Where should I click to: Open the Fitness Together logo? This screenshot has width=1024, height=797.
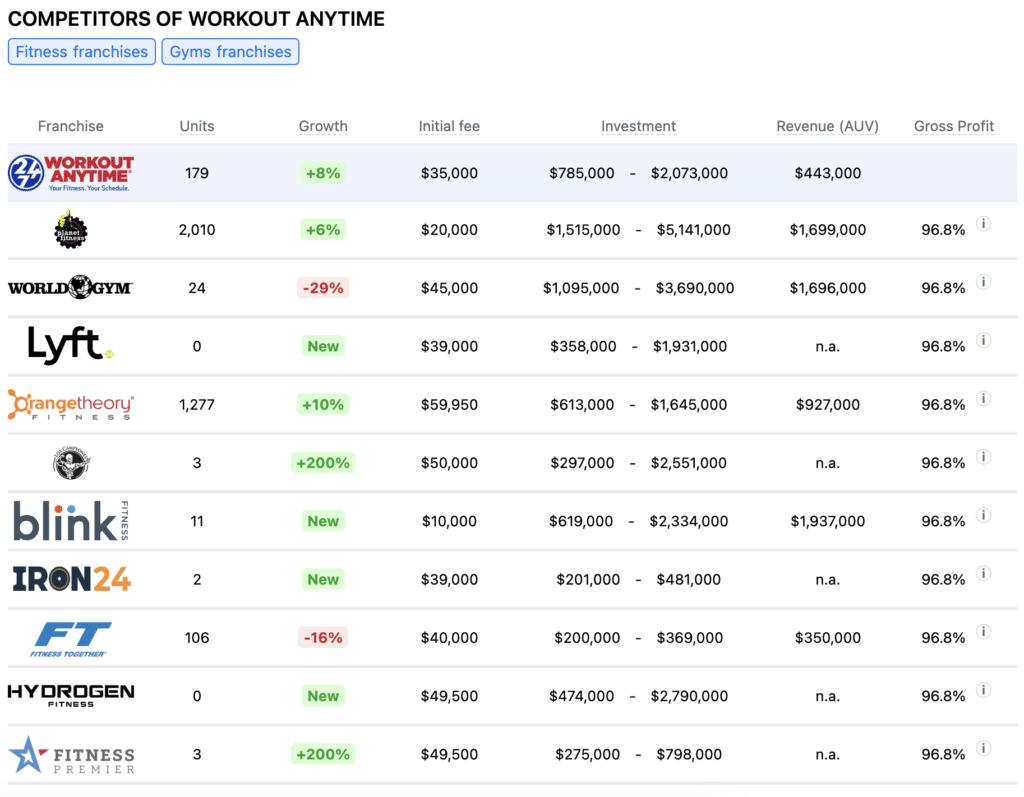(x=71, y=638)
